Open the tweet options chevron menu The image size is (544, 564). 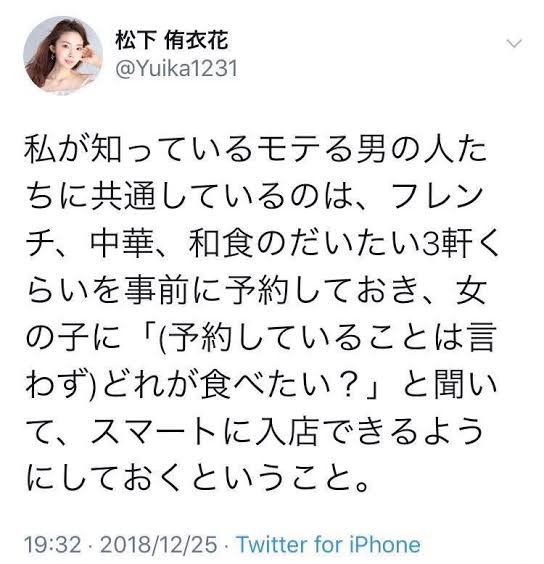(x=514, y=44)
